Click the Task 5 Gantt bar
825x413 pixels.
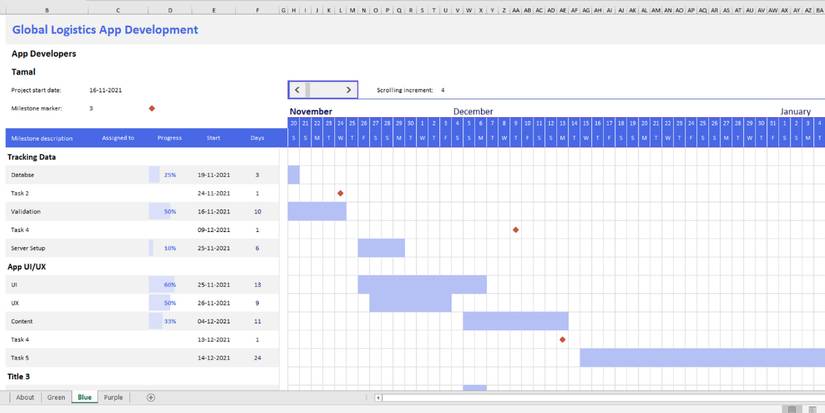point(702,358)
